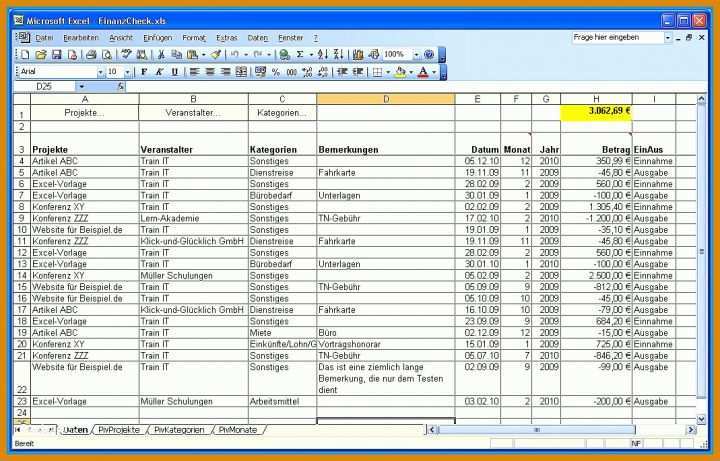The height and width of the screenshot is (461, 720).
Task: Apply currency format icon
Action: coord(260,72)
